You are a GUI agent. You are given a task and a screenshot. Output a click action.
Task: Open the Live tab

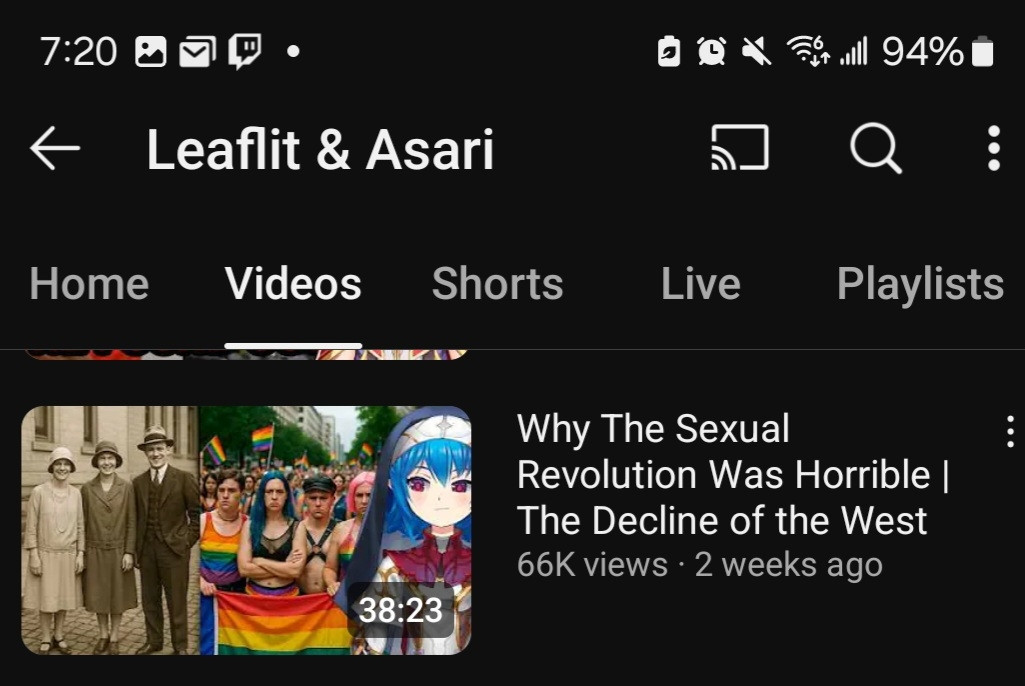point(700,284)
